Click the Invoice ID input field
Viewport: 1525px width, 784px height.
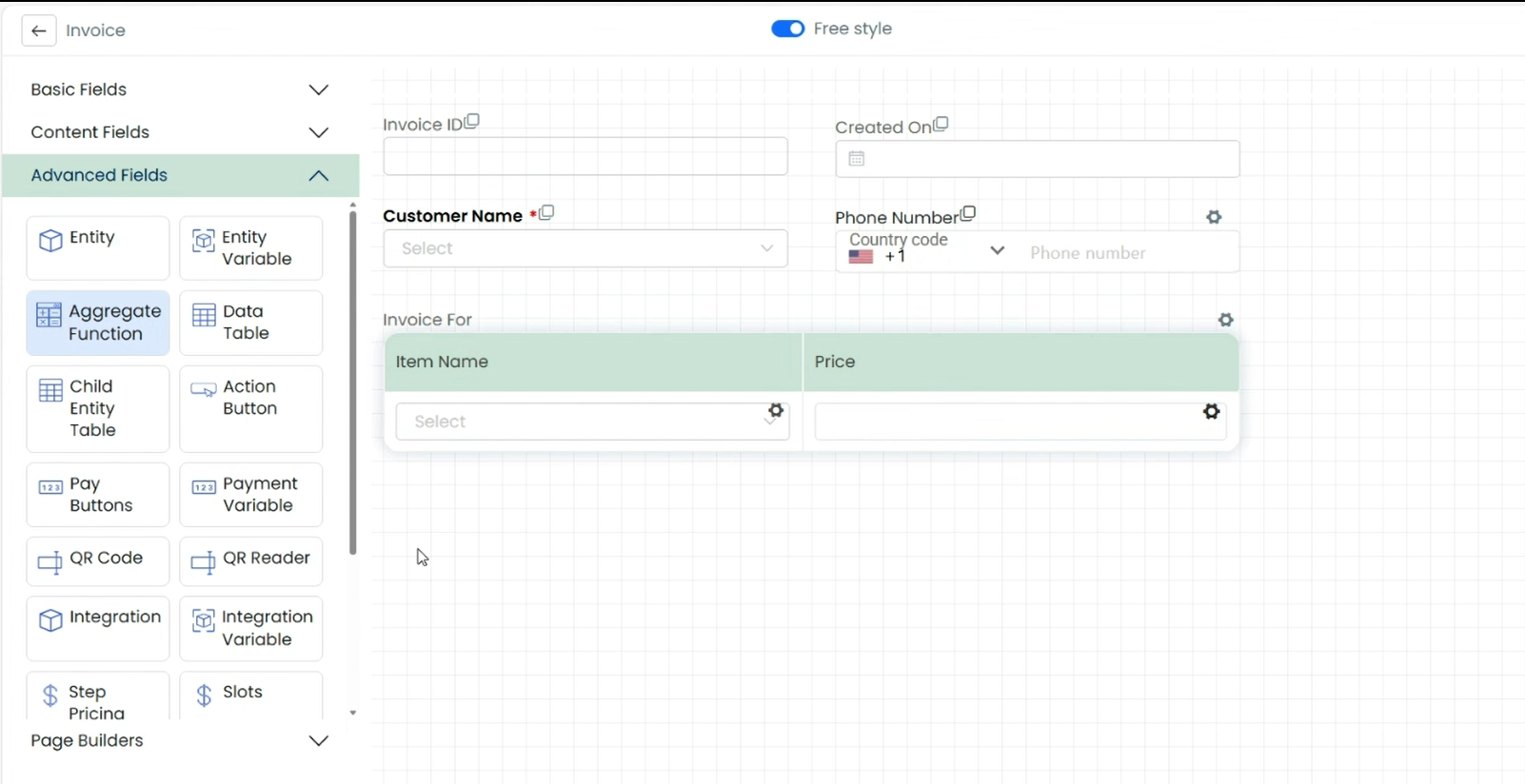pos(584,156)
